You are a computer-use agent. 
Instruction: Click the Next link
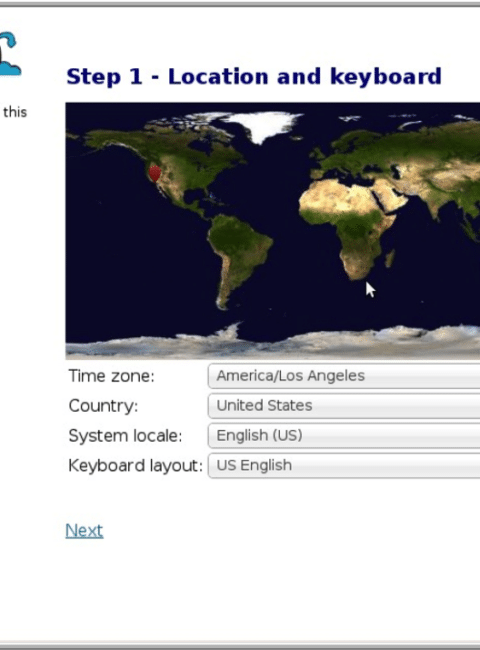click(x=84, y=531)
